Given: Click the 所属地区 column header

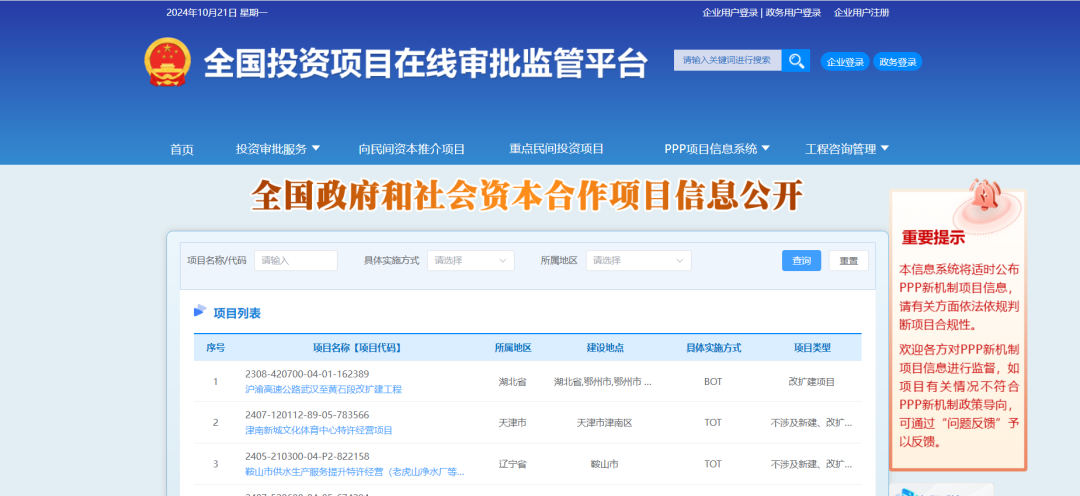Looking at the screenshot, I should [513, 348].
